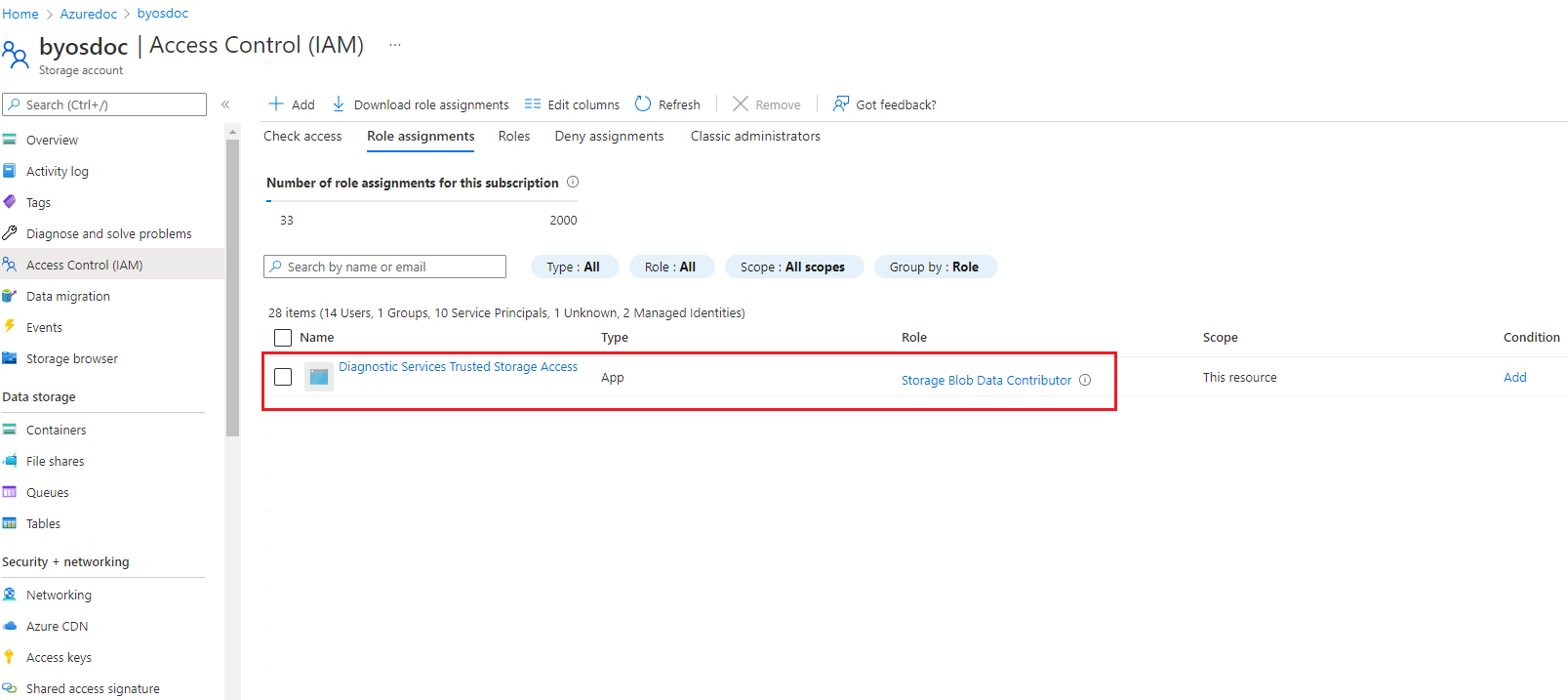
Task: Click the Refresh icon in toolbar
Action: pyautogui.click(x=643, y=104)
